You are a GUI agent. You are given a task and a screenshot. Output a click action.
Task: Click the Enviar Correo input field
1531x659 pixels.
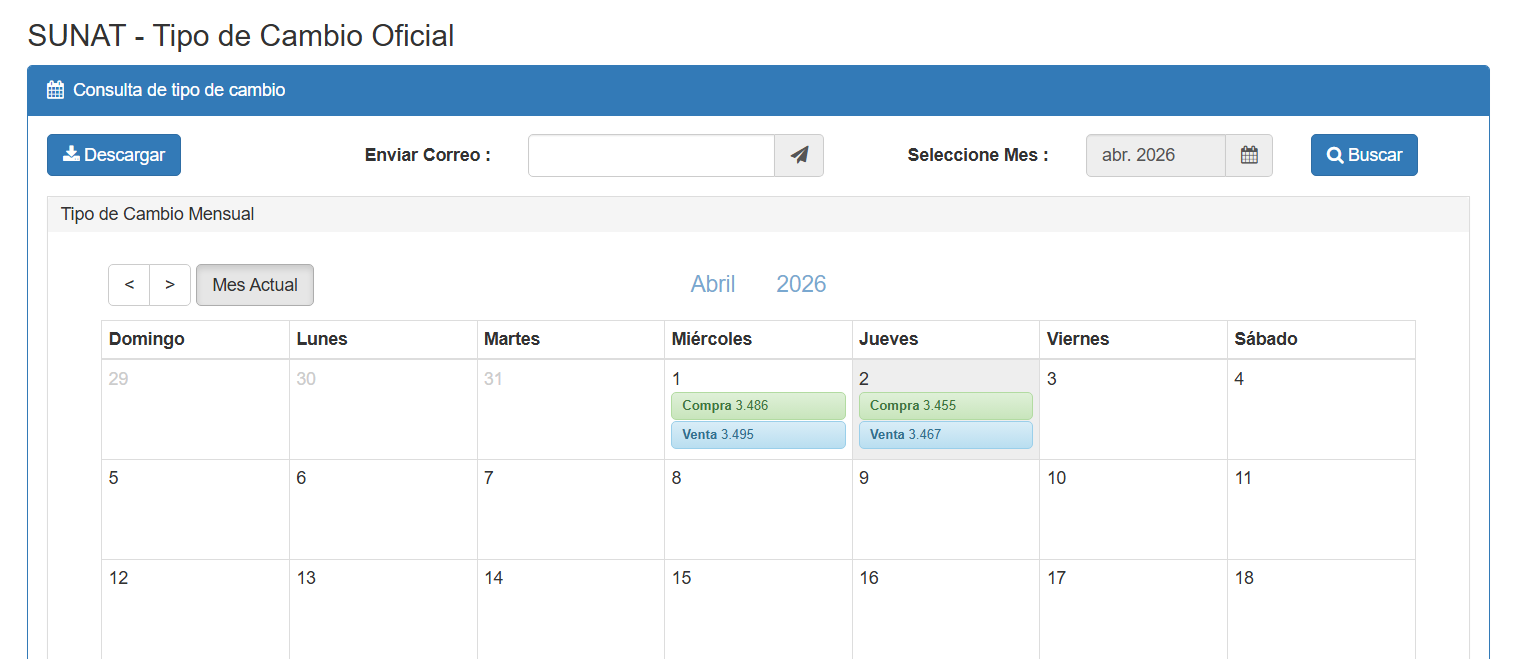[650, 155]
